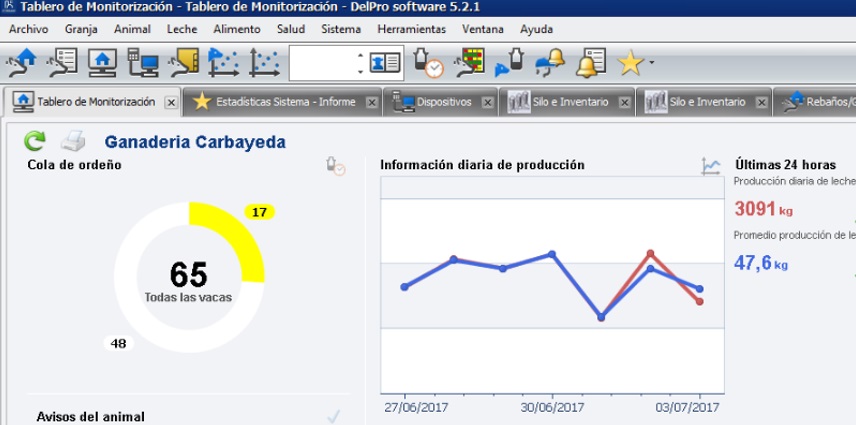Viewport: 856px width, 425px height.
Task: Open the milking queue timer icon
Action: (336, 166)
